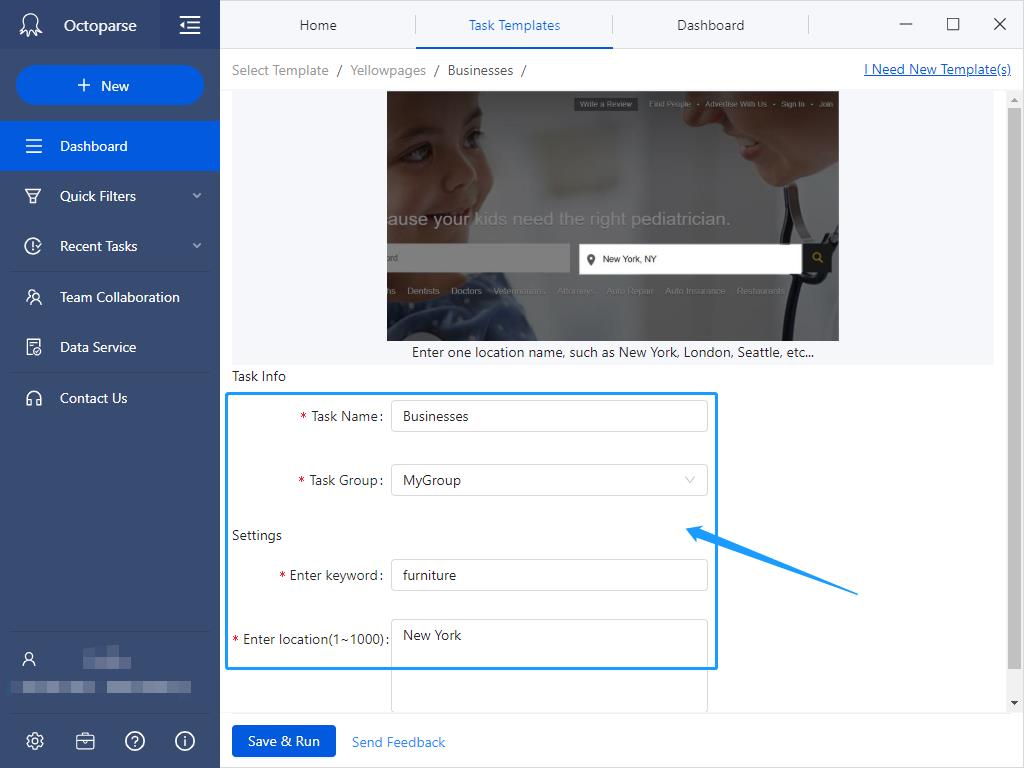Click the vertical scrollbar thumb

[x=1014, y=388]
